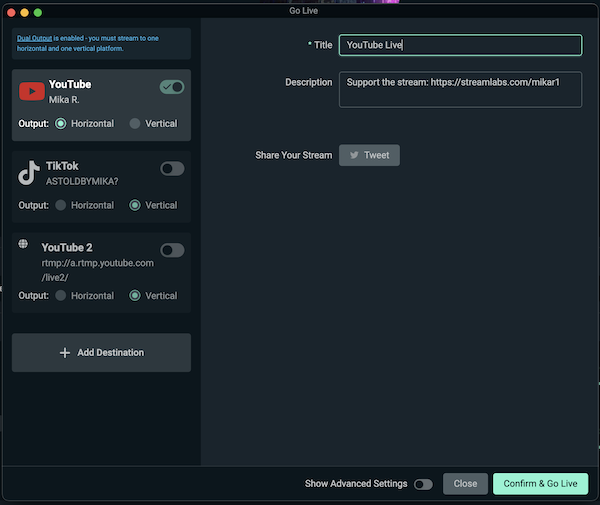This screenshot has height=505, width=600.
Task: Click the Twitter bird icon on Tweet button
Action: pyautogui.click(x=354, y=155)
